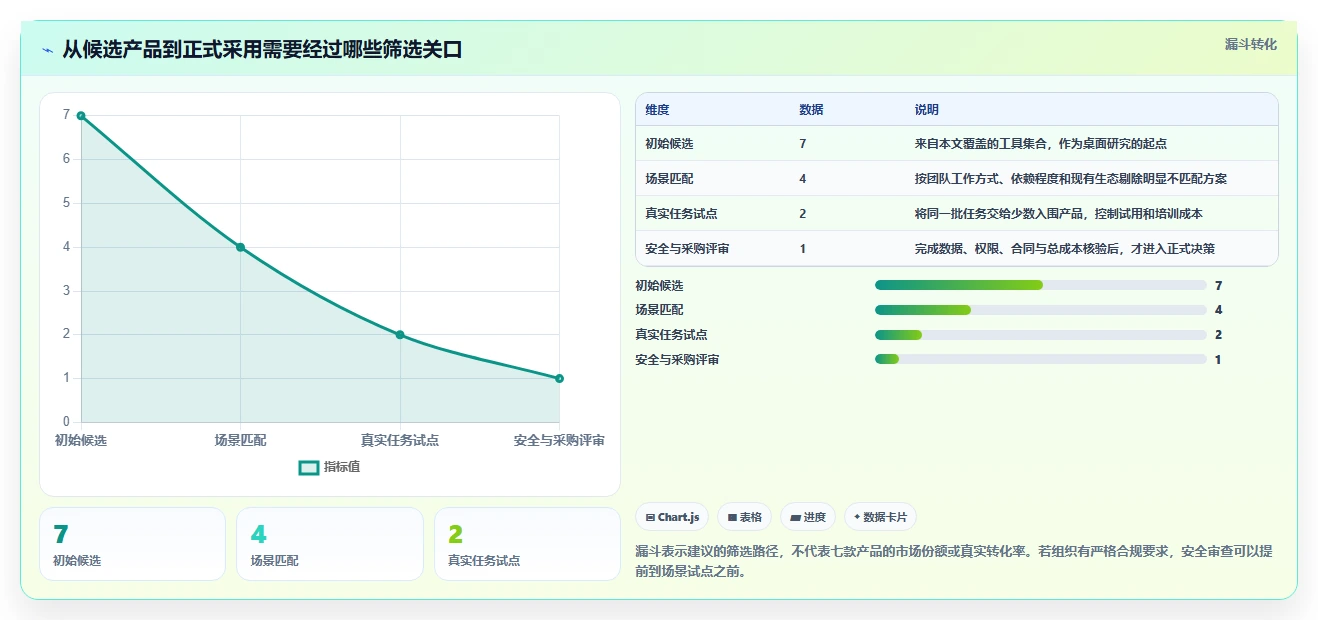The width and height of the screenshot is (1318, 620).
Task: Click table data value 4 for 场景匹配
Action: pyautogui.click(x=803, y=179)
